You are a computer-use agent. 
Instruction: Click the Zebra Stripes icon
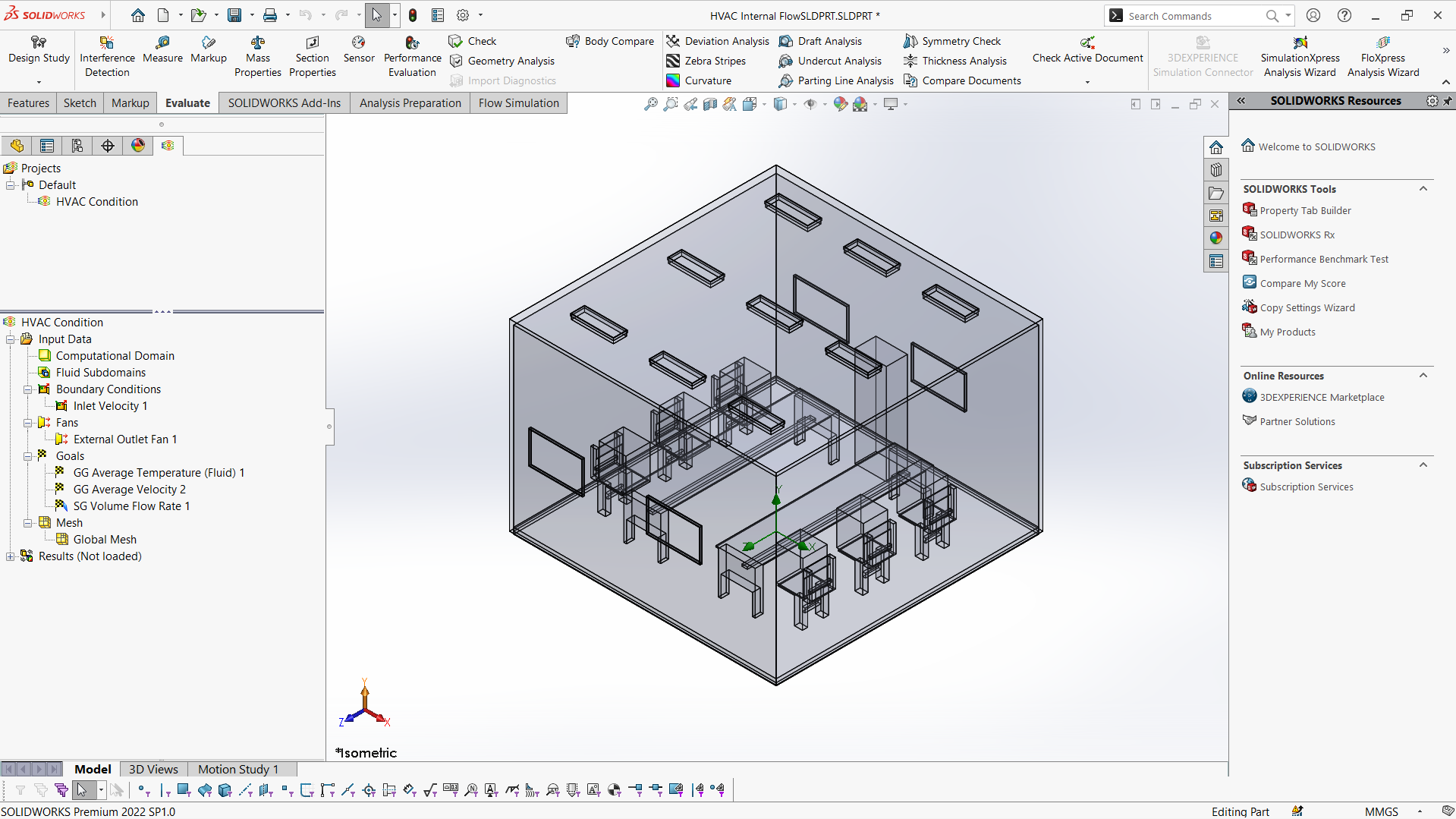coord(673,61)
